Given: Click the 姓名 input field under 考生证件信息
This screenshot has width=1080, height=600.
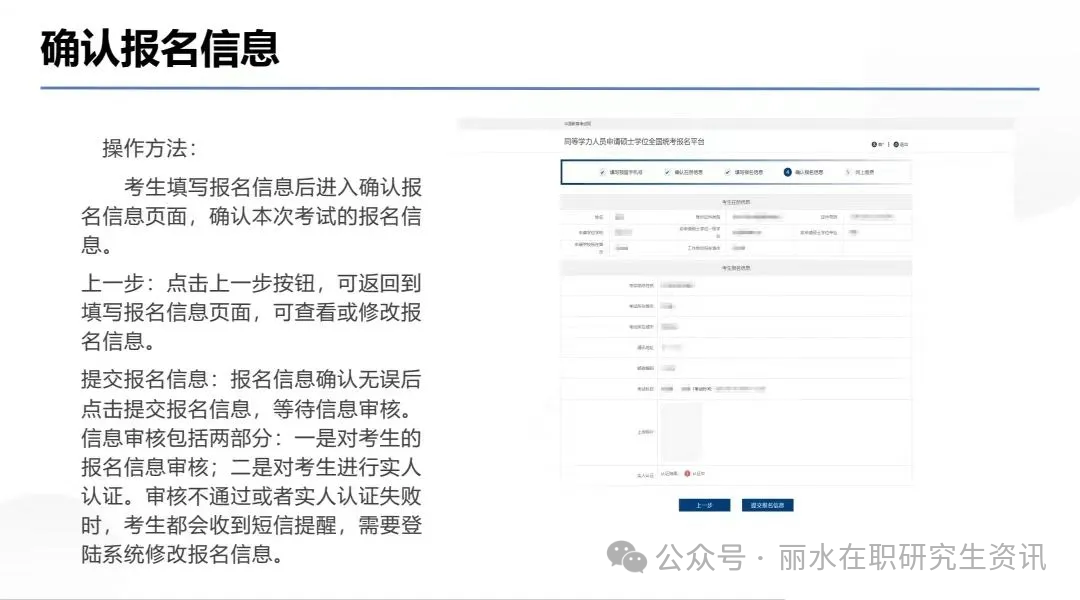Looking at the screenshot, I should tap(623, 216).
